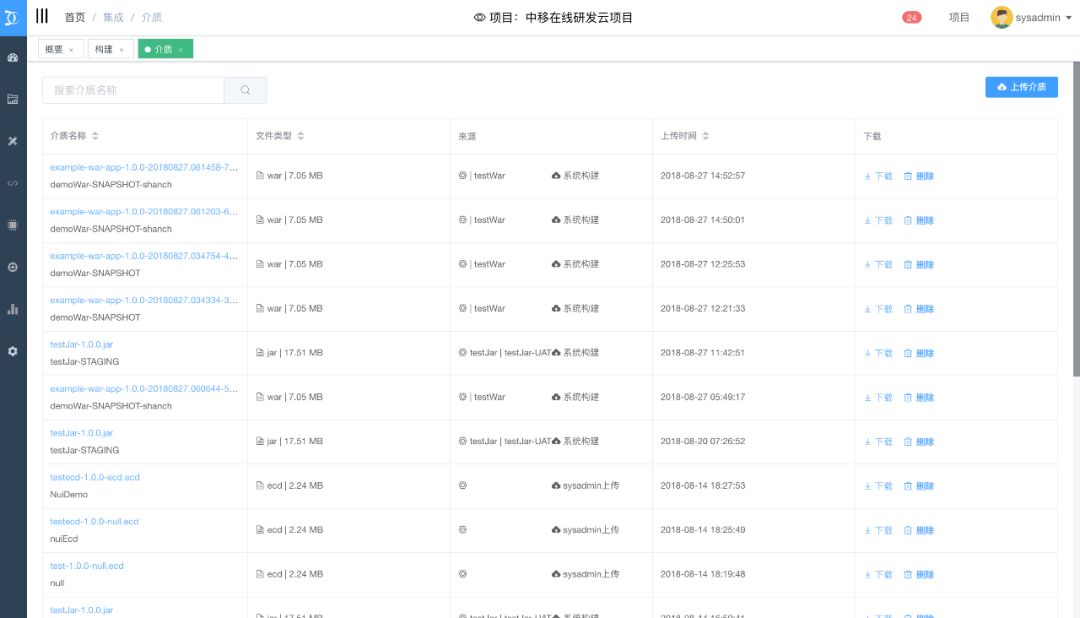The width and height of the screenshot is (1080, 618).
Task: Delete testJar uploaded 2018-08-20 07:26:52
Action: 919,442
